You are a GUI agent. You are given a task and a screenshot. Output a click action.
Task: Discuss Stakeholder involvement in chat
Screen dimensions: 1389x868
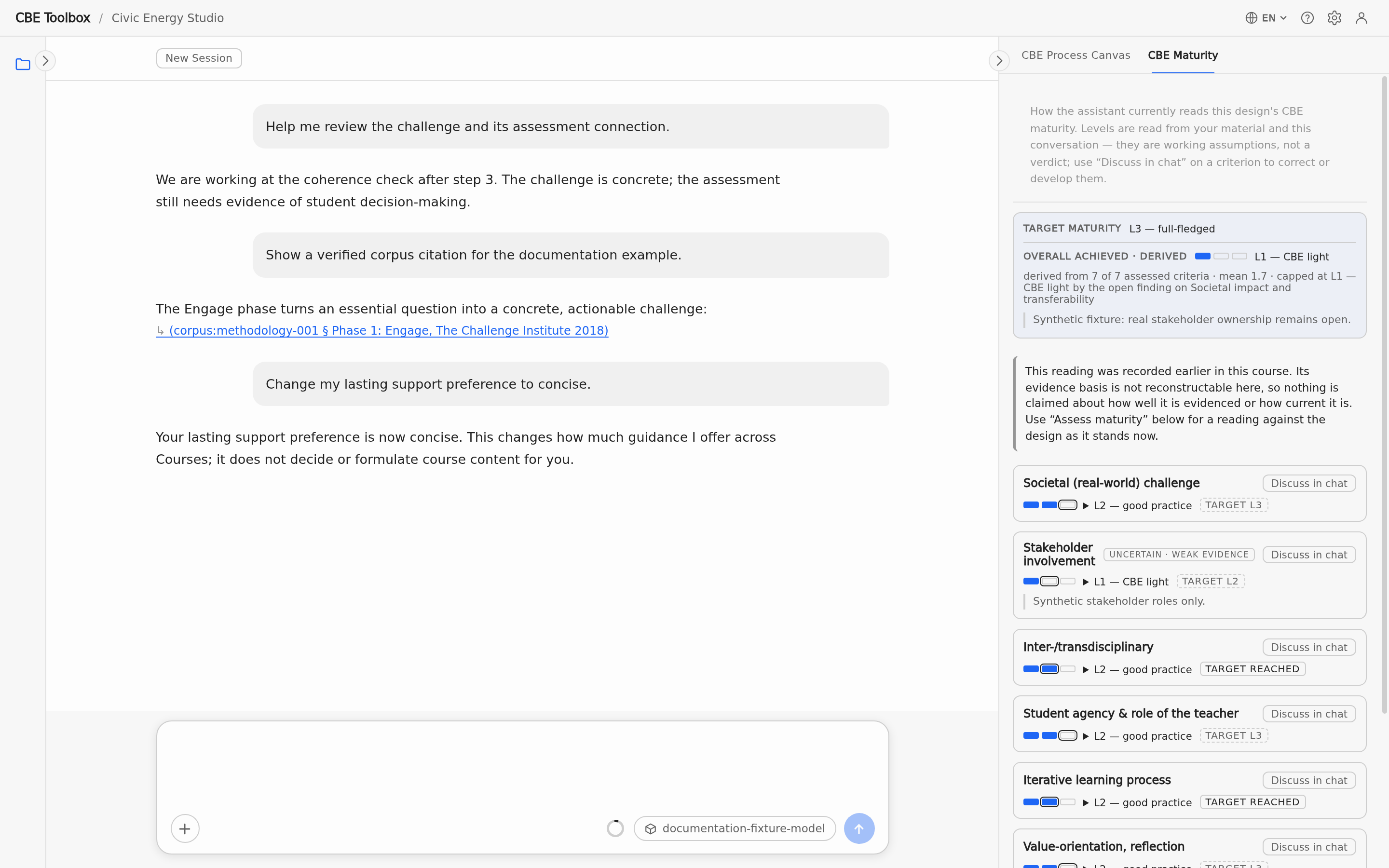1308,555
